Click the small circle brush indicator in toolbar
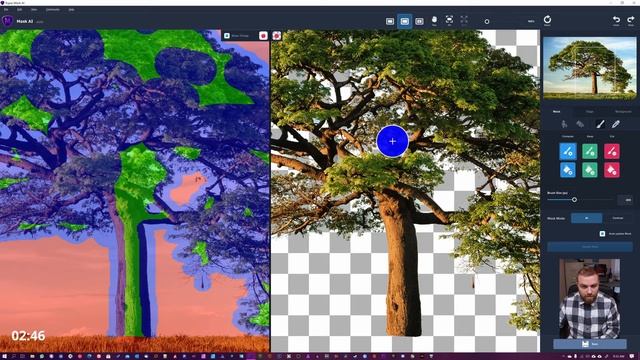 [487, 21]
